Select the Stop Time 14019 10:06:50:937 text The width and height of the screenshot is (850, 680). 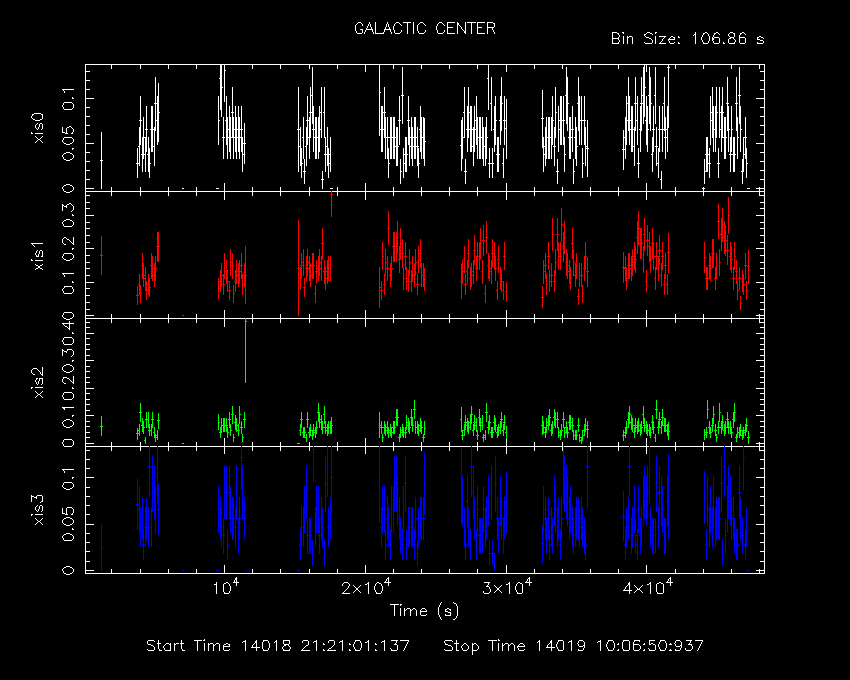coord(574,646)
